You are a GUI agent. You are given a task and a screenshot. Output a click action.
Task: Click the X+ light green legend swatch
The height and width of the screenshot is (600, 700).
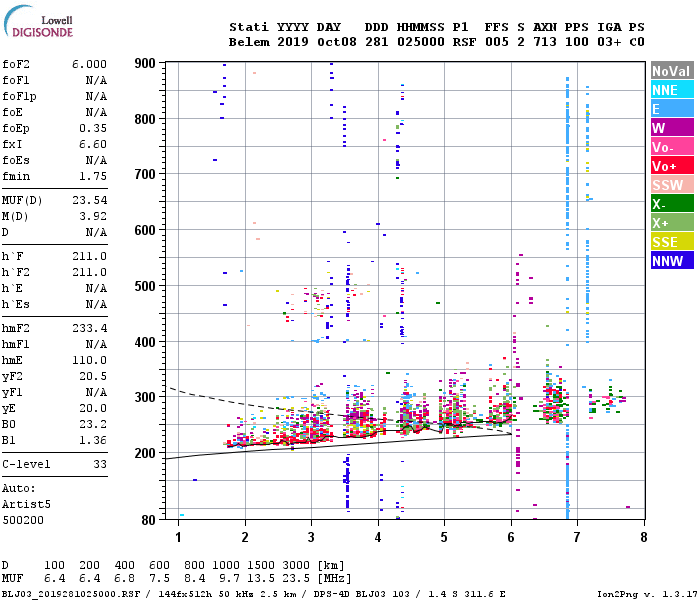[672, 223]
